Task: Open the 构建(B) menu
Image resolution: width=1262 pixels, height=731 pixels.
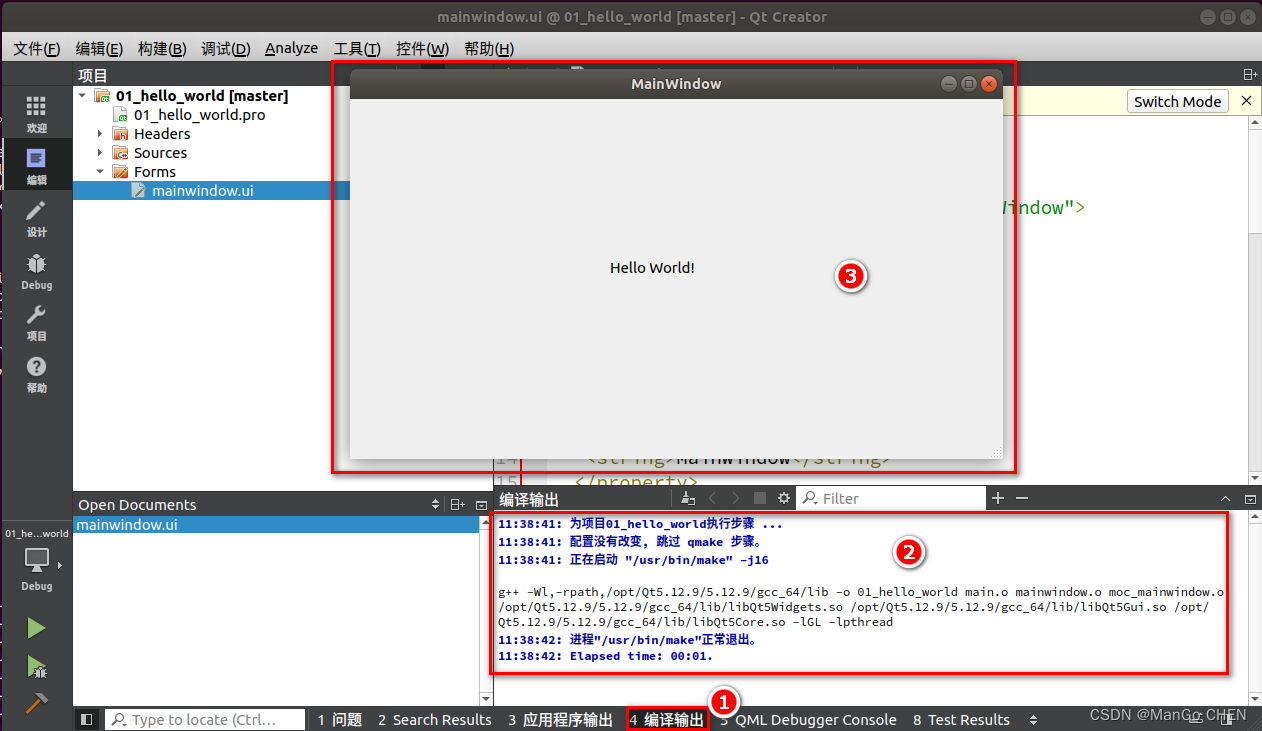Action: [x=162, y=48]
